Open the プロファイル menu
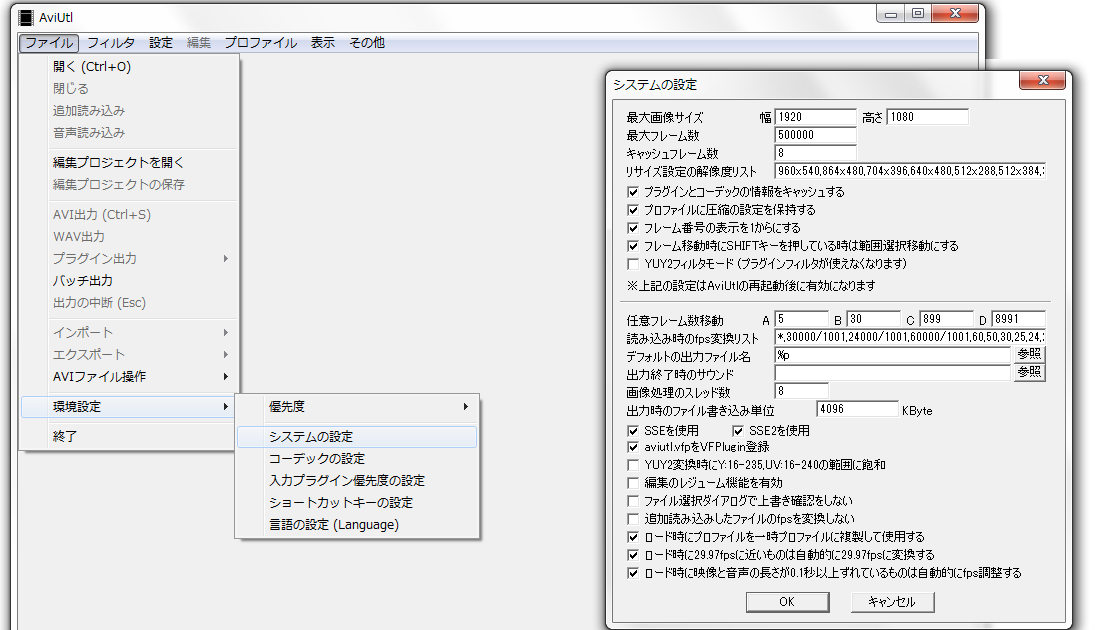 260,43
